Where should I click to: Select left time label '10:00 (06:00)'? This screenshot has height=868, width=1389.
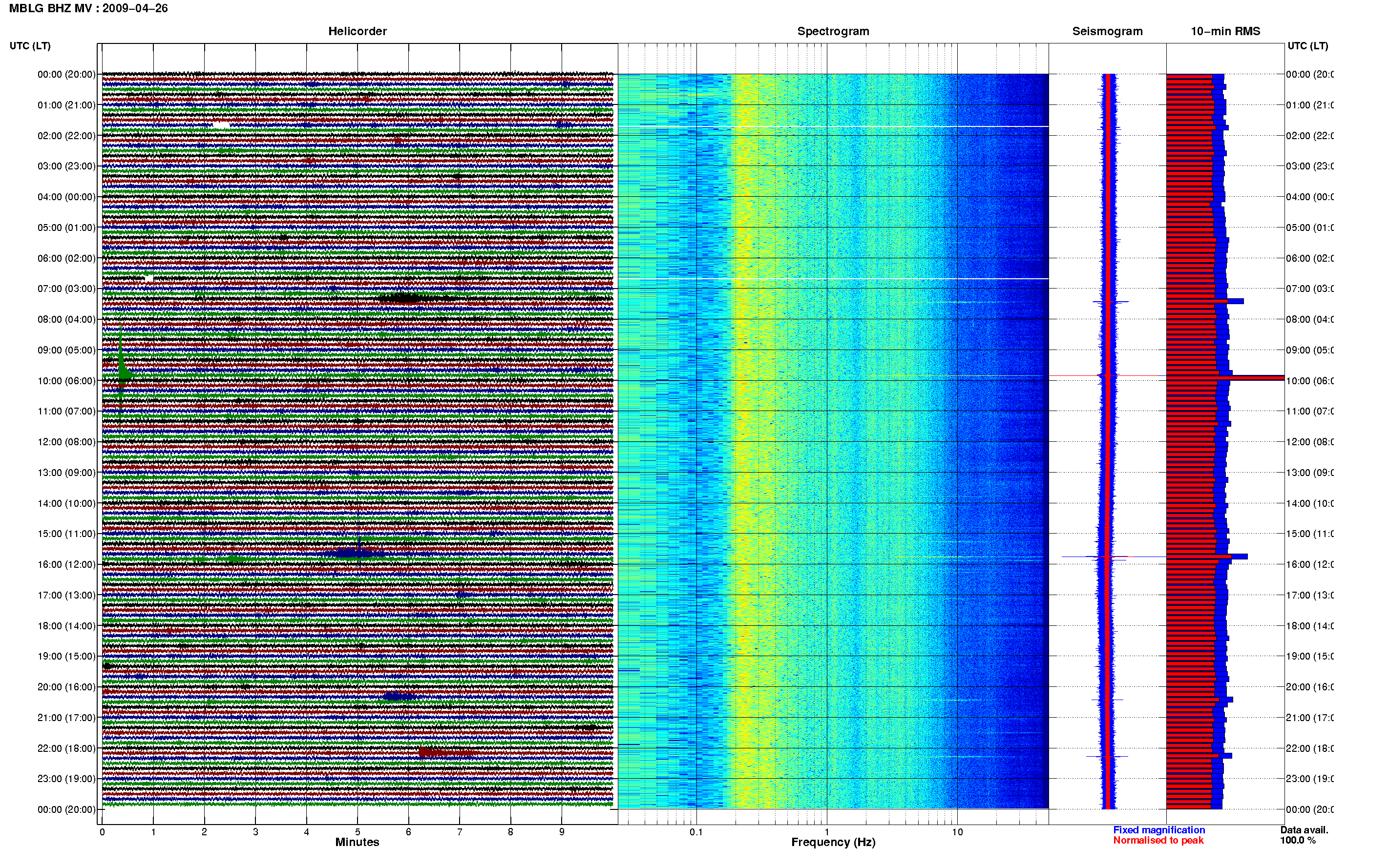66,381
